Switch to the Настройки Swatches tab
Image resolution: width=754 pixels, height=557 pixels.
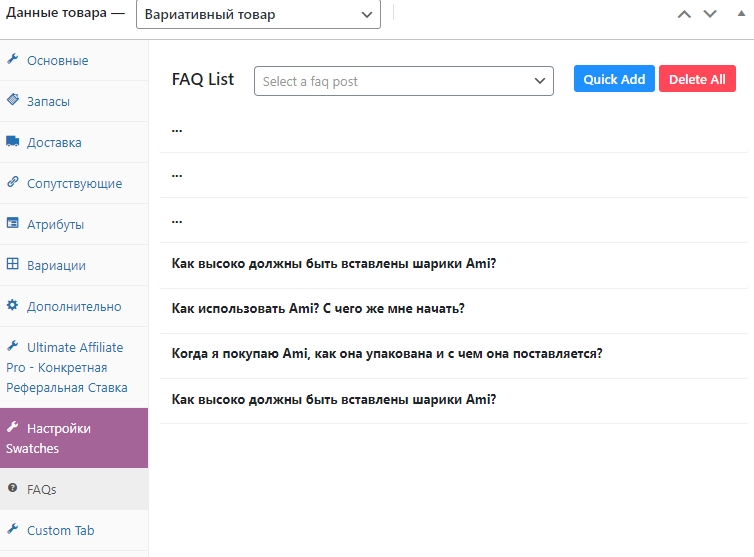click(74, 438)
